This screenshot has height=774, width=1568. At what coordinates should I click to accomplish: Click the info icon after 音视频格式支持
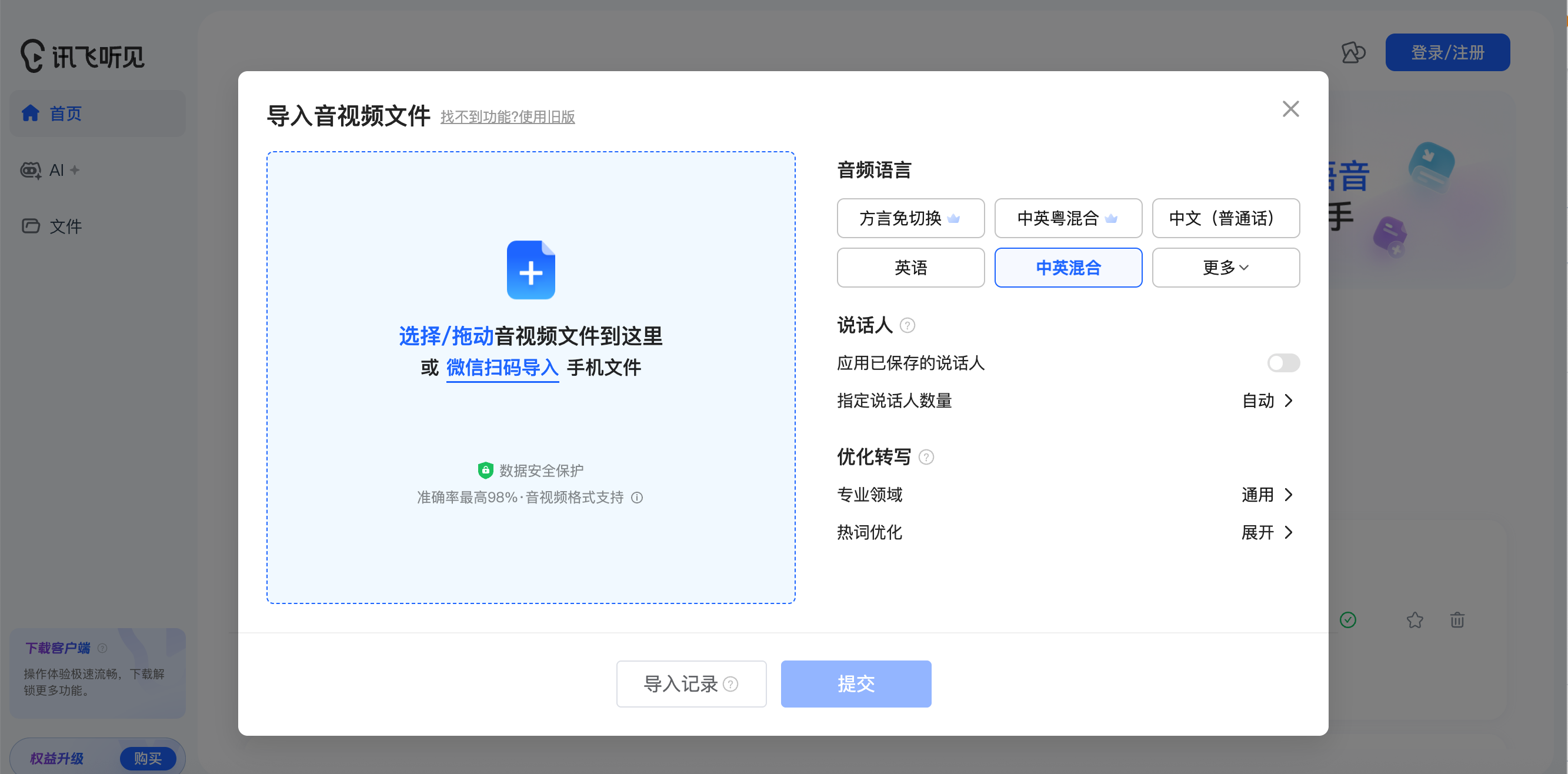(x=637, y=497)
